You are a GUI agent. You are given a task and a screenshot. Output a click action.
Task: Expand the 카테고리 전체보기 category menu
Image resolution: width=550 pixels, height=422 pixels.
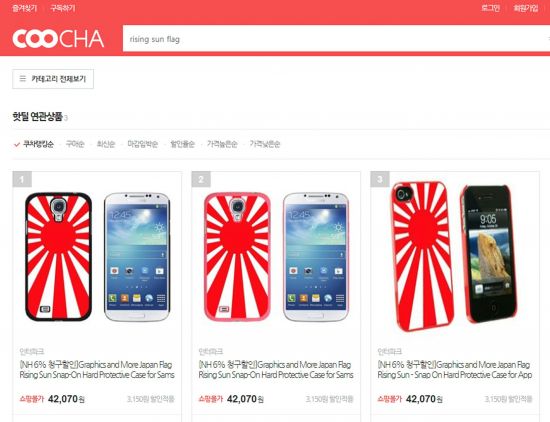[x=53, y=79]
